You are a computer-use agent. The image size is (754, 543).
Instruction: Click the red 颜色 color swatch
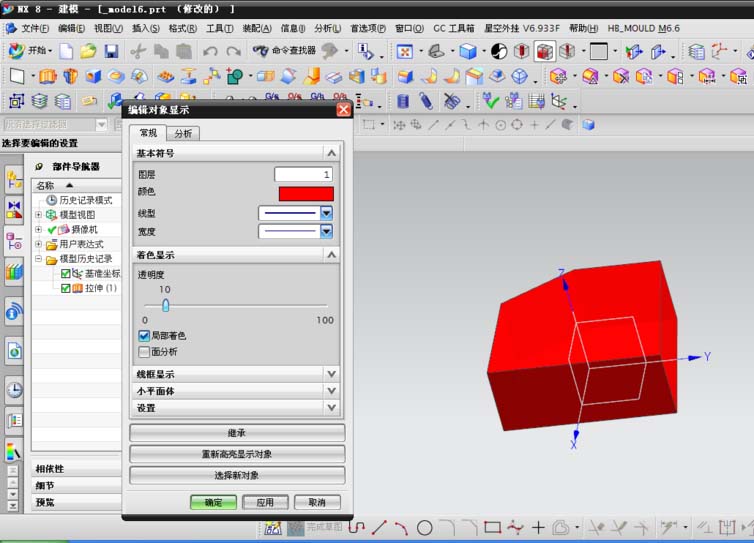[x=306, y=193]
